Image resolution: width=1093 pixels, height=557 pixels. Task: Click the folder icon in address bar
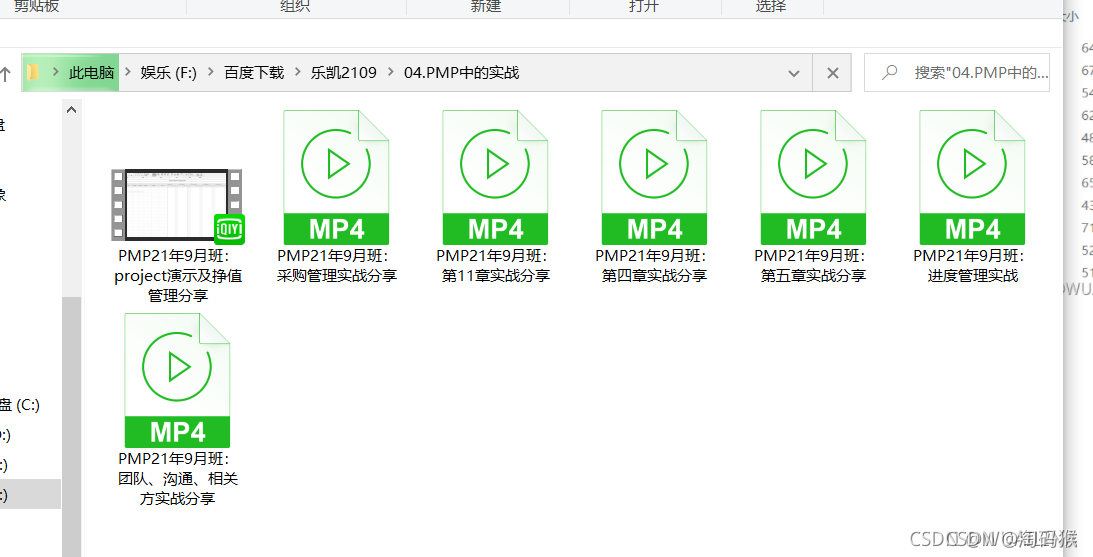[33, 73]
